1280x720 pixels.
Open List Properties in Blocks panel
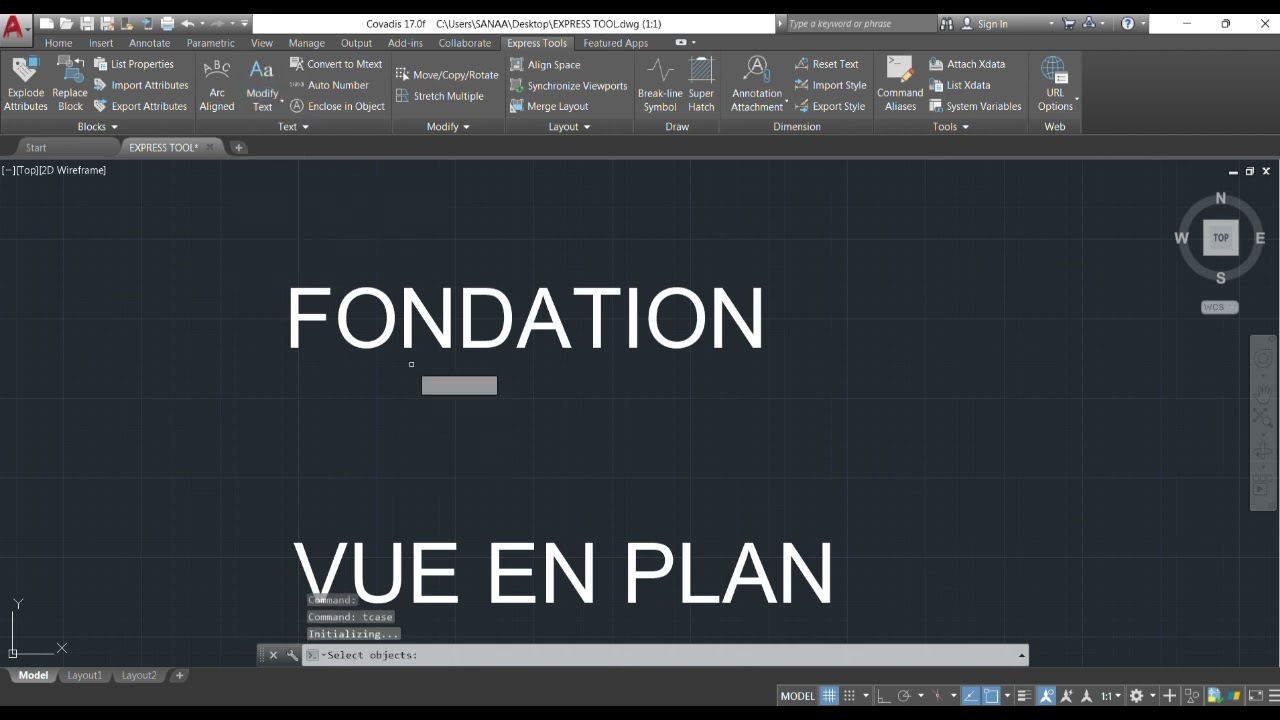[134, 64]
